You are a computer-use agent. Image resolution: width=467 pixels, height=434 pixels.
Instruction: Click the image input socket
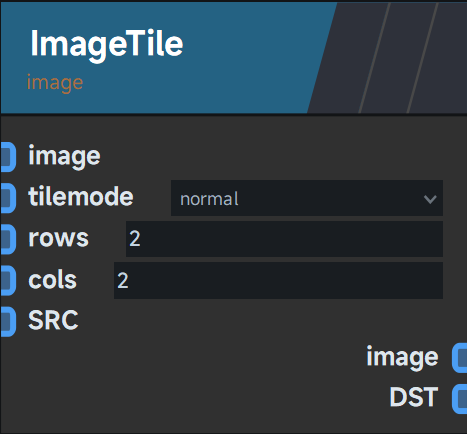click(8, 157)
